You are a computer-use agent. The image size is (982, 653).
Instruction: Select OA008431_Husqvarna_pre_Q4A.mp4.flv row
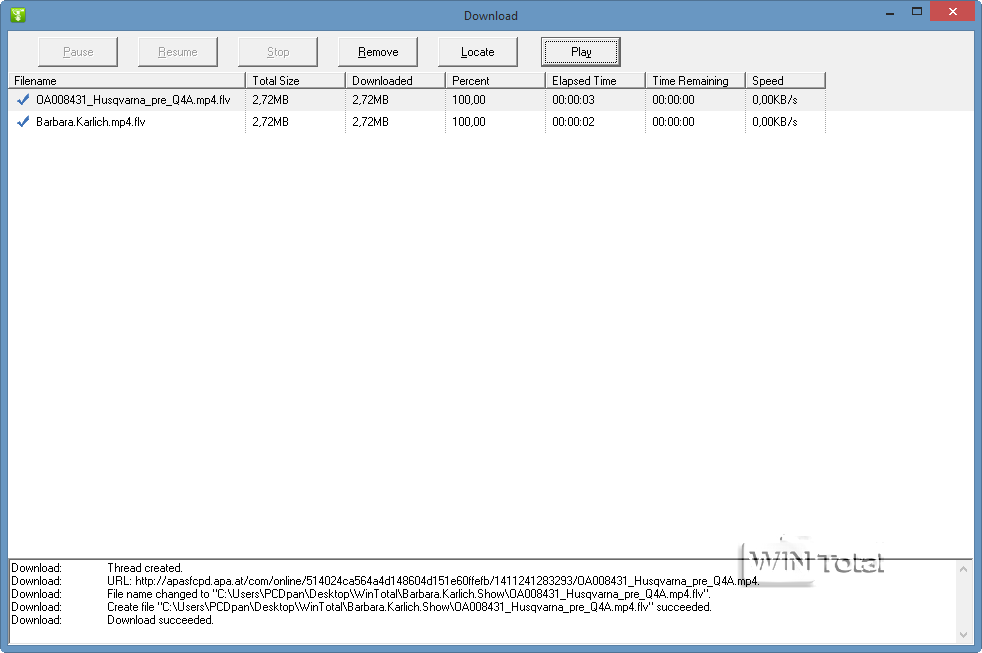(417, 100)
